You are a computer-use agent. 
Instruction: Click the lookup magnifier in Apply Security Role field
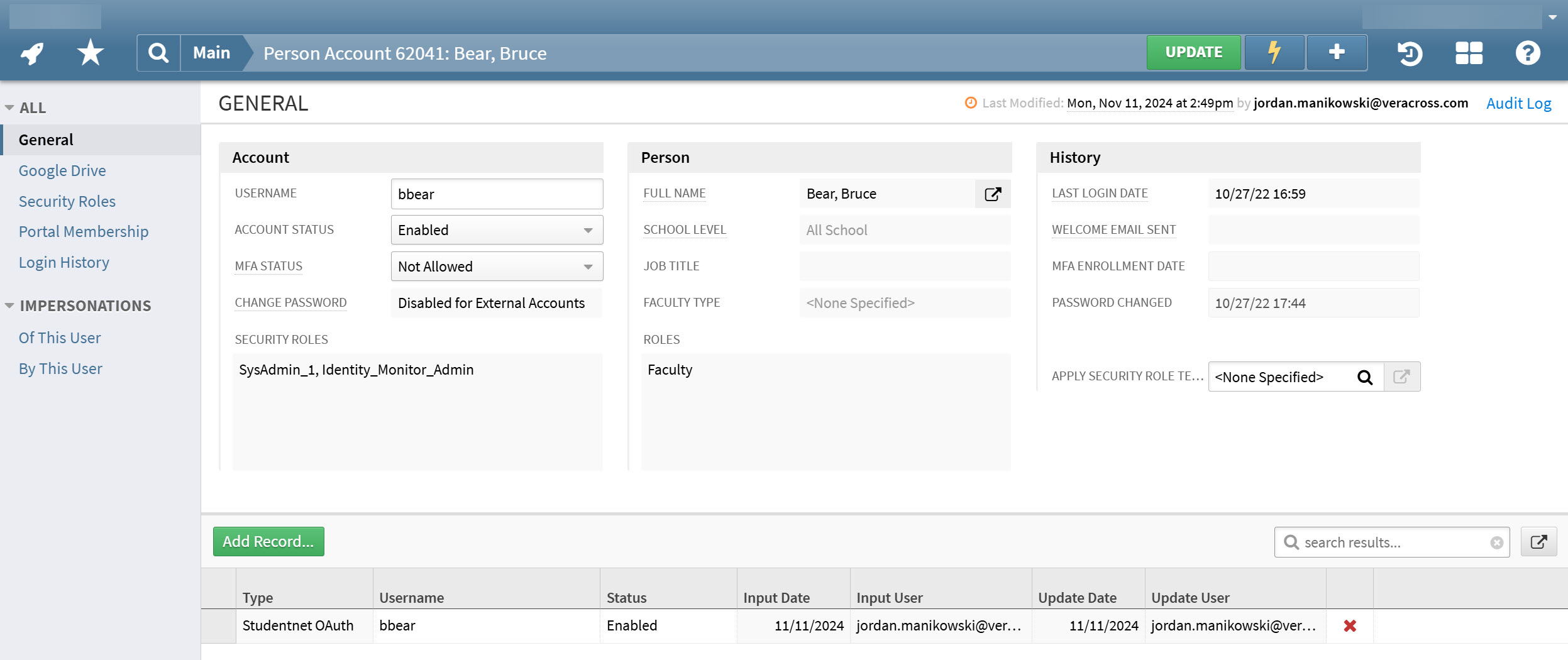[x=1365, y=377]
